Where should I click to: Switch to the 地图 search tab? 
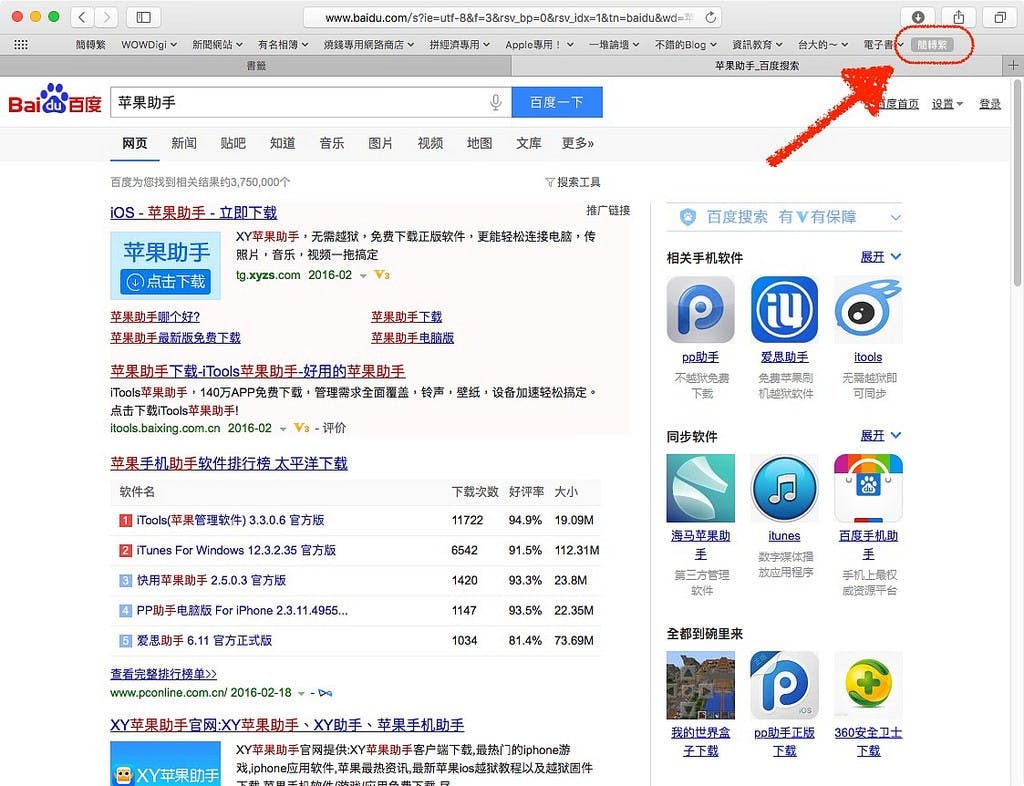[479, 143]
